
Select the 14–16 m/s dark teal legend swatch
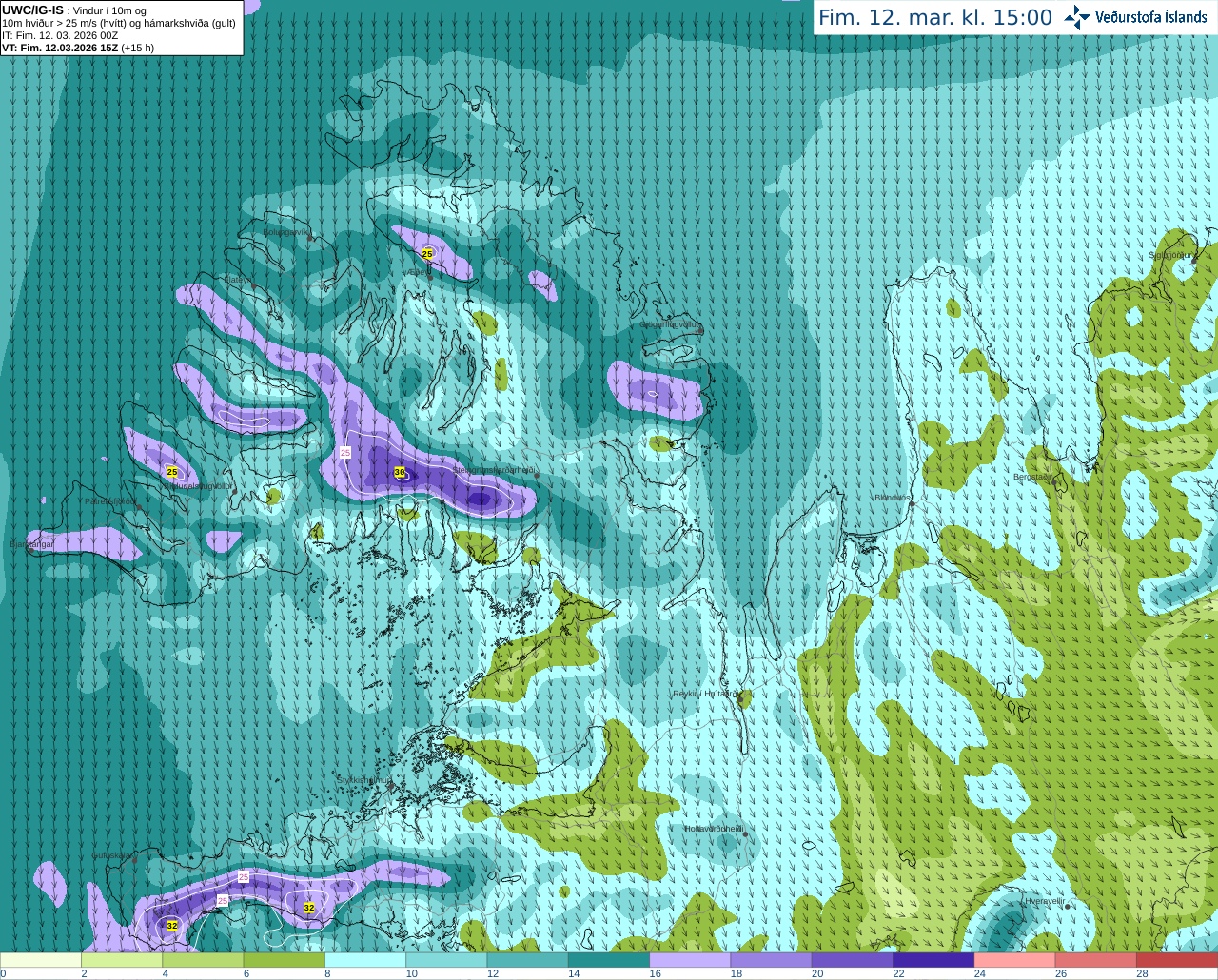pyautogui.click(x=609, y=960)
